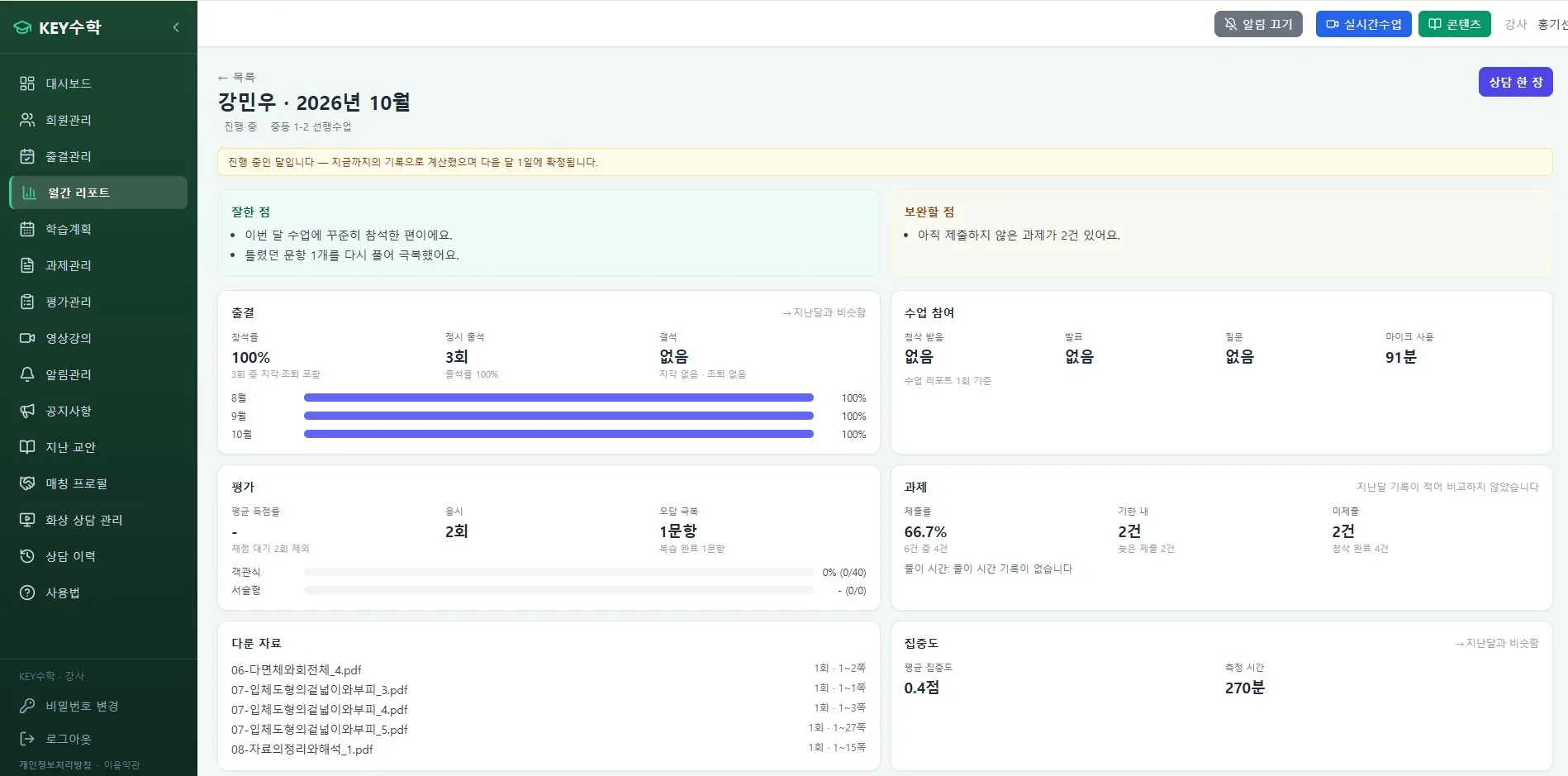Click the 회원관리 people icon
The width and height of the screenshot is (1568, 776).
(27, 120)
